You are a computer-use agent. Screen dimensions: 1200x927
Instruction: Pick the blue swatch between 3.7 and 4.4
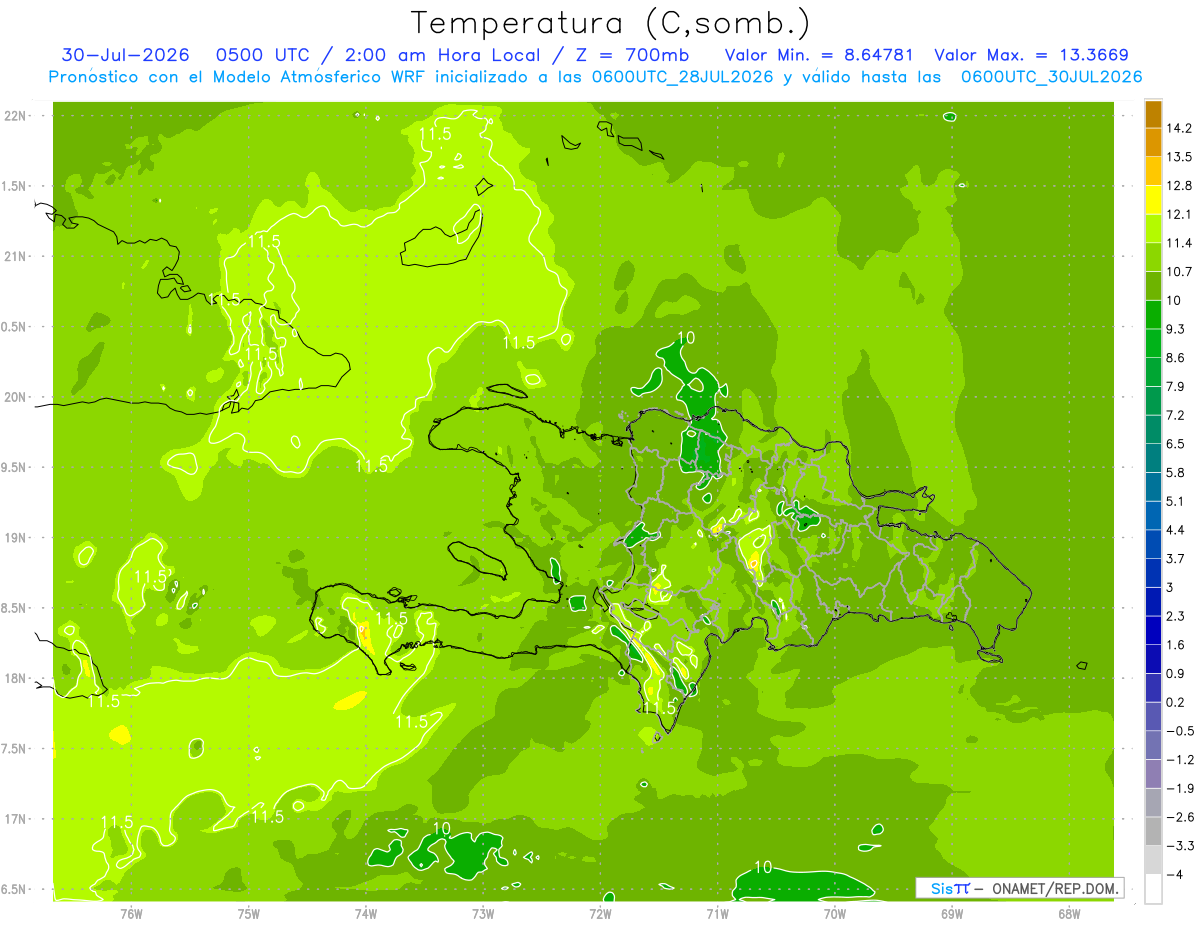tap(1153, 544)
